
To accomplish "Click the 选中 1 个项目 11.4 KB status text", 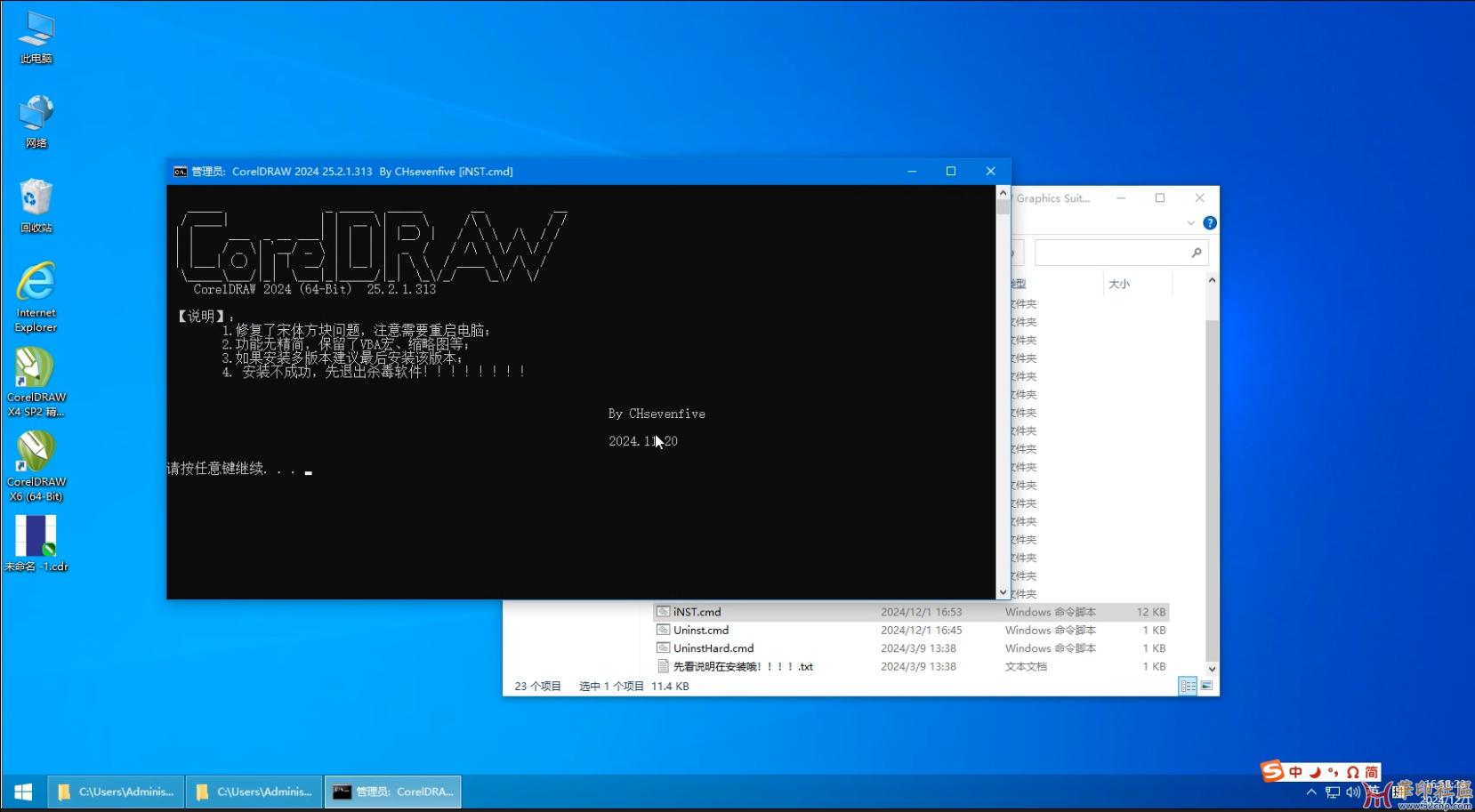I will point(634,686).
